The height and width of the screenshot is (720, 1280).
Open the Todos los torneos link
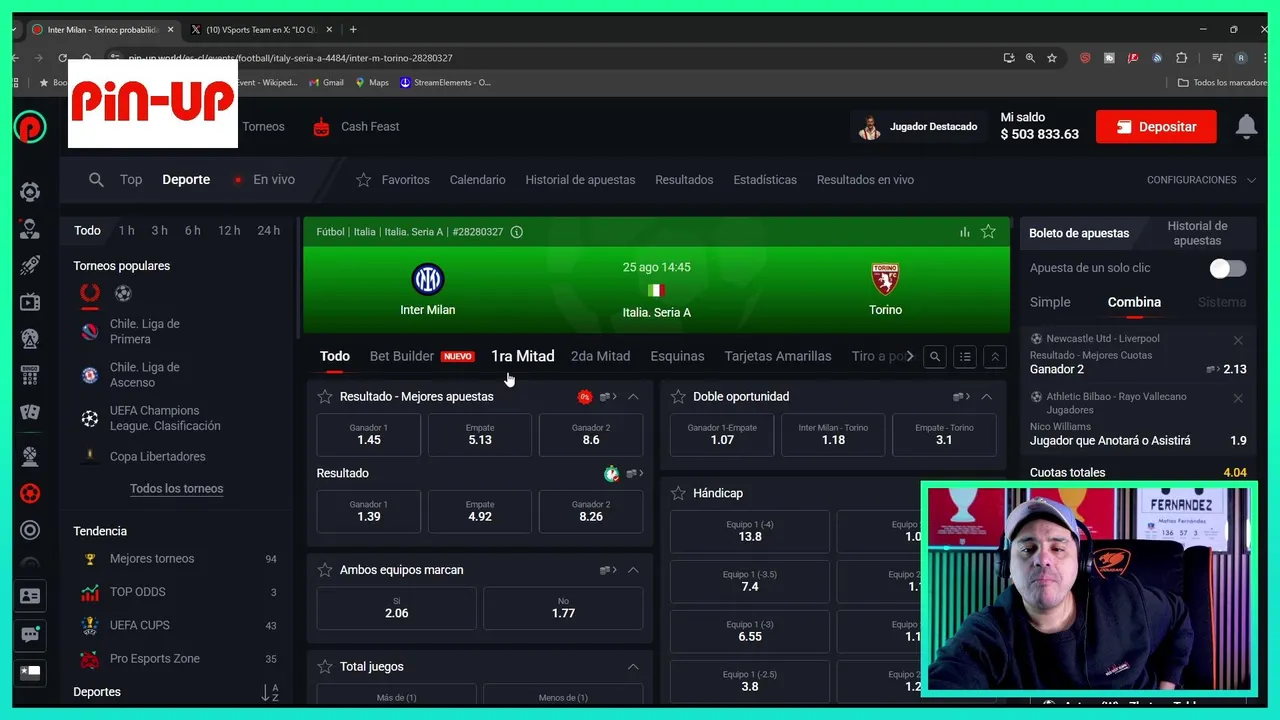click(176, 489)
